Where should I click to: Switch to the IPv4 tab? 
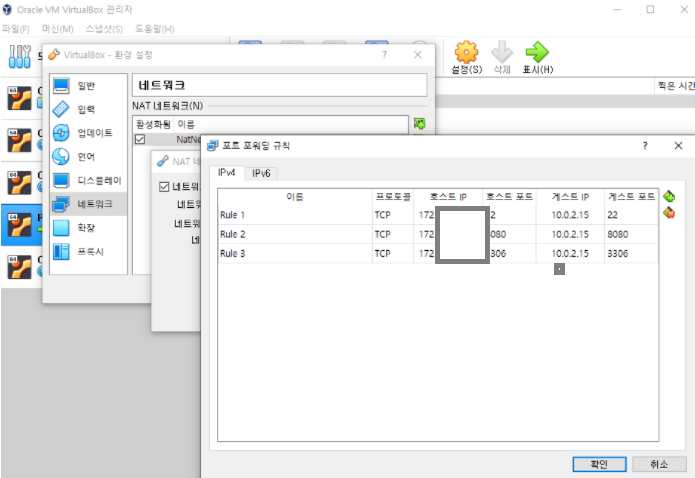coord(226,173)
